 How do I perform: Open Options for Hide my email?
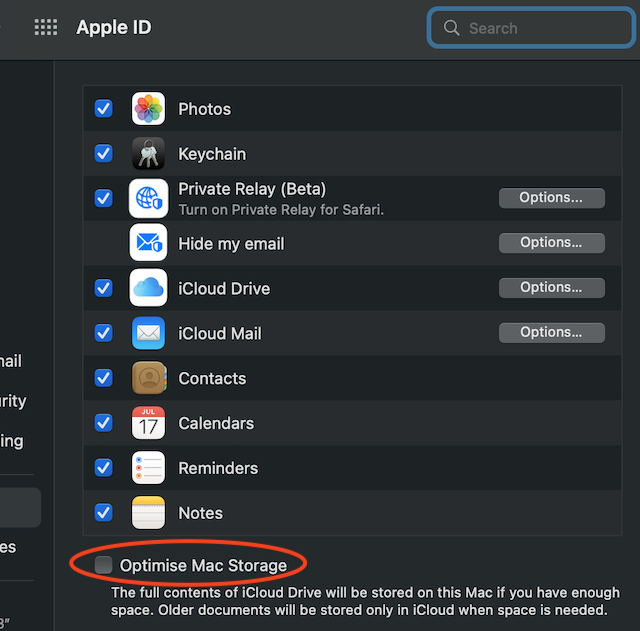pos(551,243)
